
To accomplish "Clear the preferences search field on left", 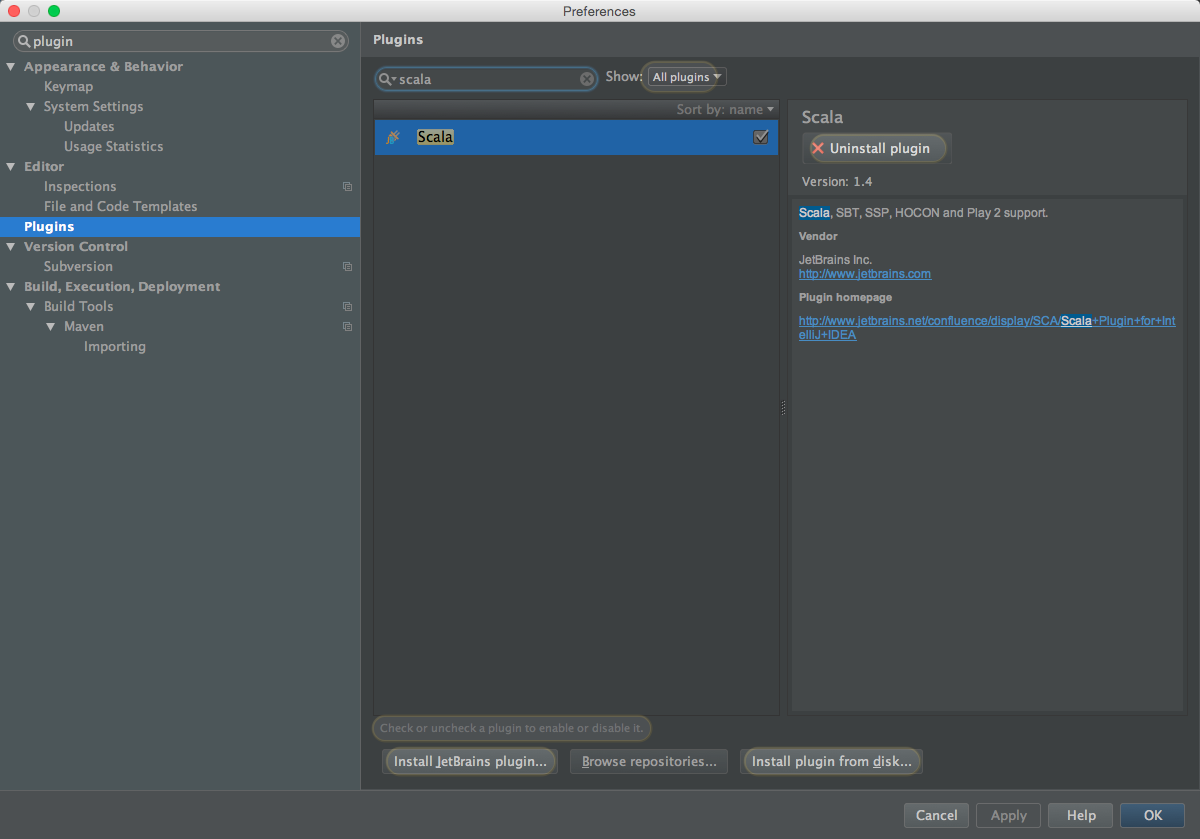I will (x=338, y=41).
